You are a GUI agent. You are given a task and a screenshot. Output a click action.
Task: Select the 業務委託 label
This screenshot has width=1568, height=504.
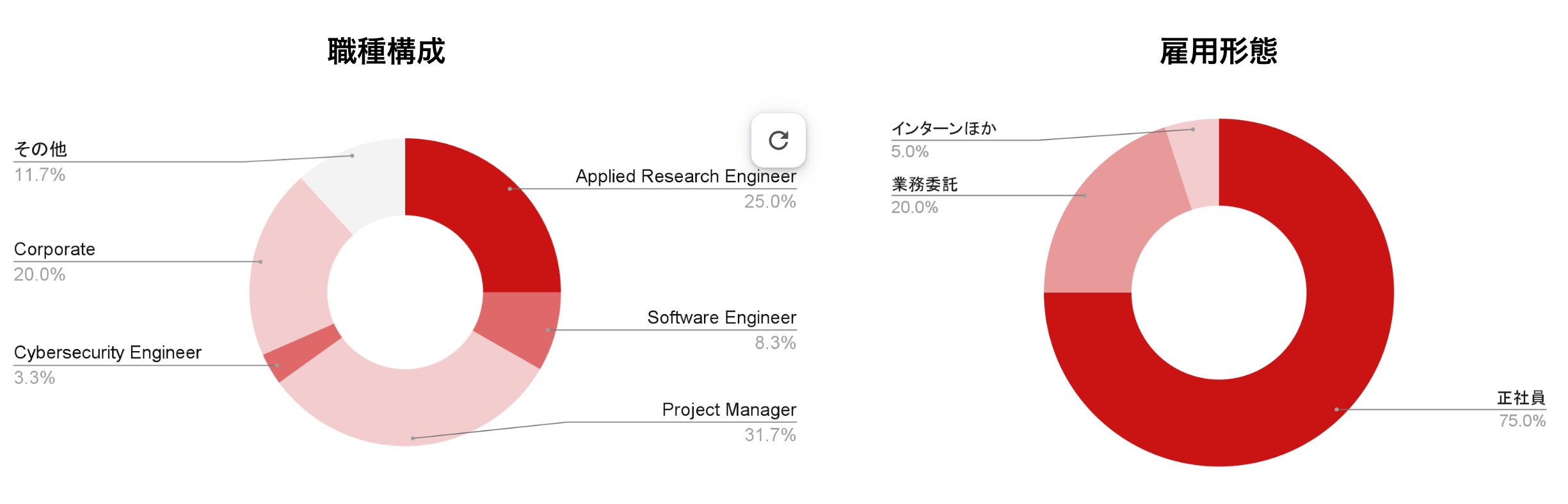point(924,184)
